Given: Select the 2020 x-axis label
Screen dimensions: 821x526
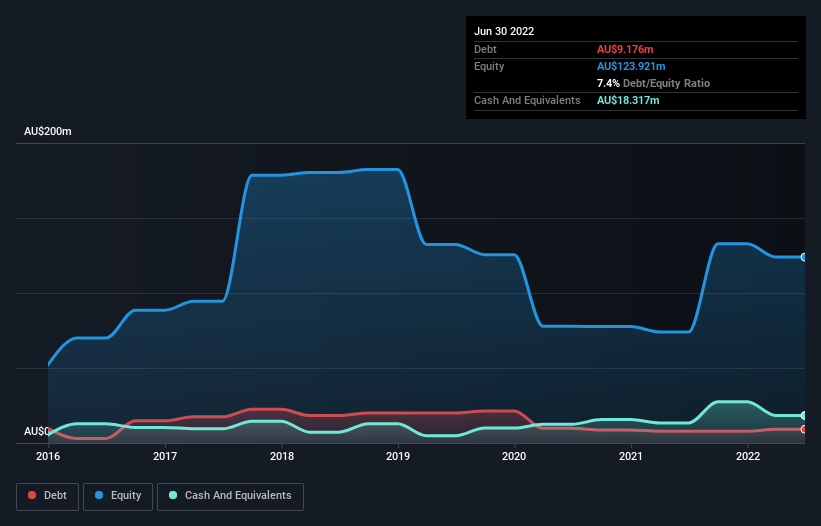Looking at the screenshot, I should 514,456.
